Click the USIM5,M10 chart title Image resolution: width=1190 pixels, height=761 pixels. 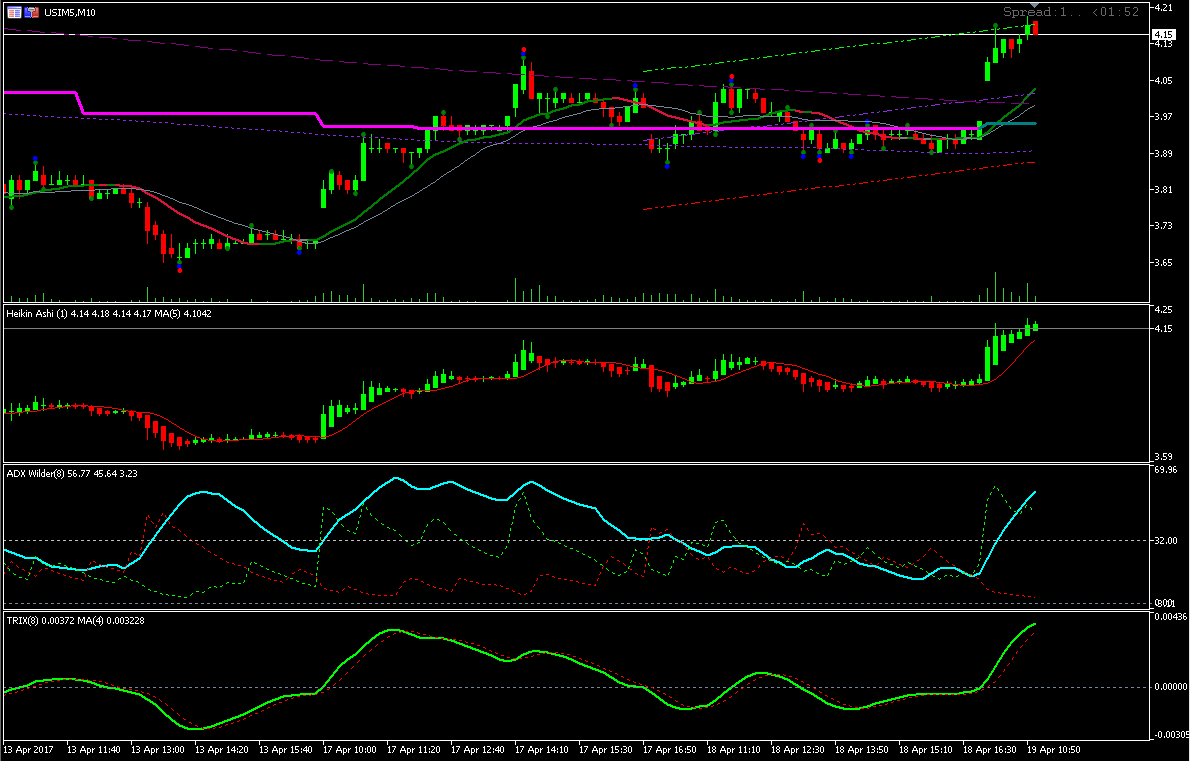click(x=70, y=12)
